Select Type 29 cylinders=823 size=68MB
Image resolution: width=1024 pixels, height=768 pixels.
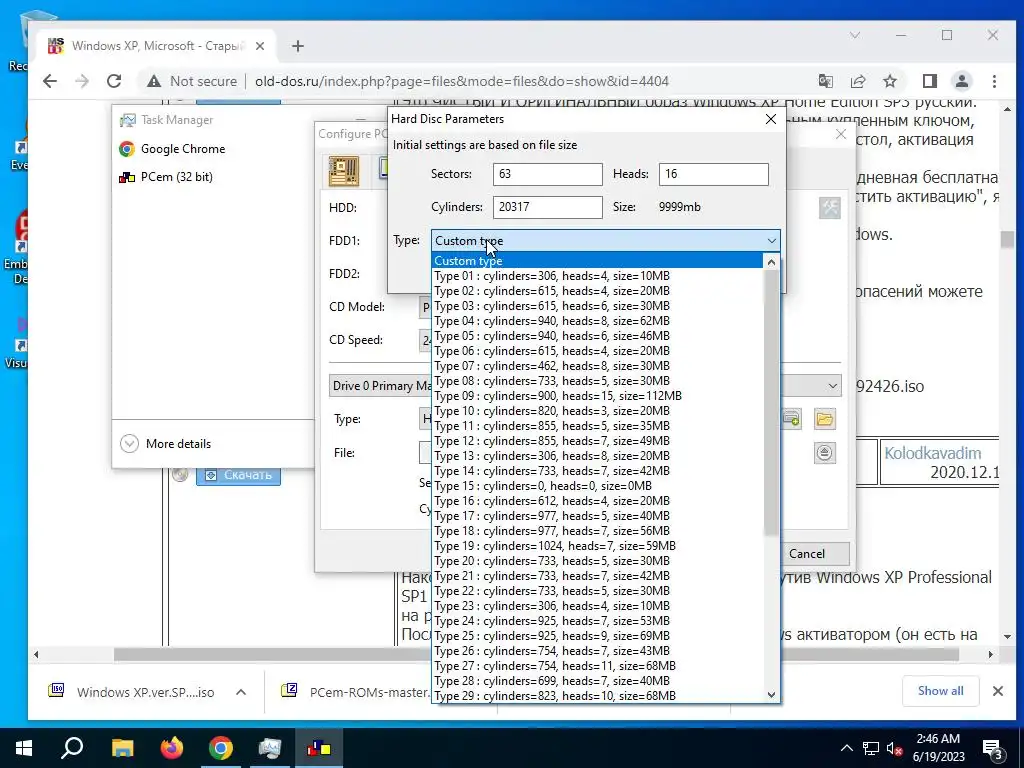[x=597, y=696]
